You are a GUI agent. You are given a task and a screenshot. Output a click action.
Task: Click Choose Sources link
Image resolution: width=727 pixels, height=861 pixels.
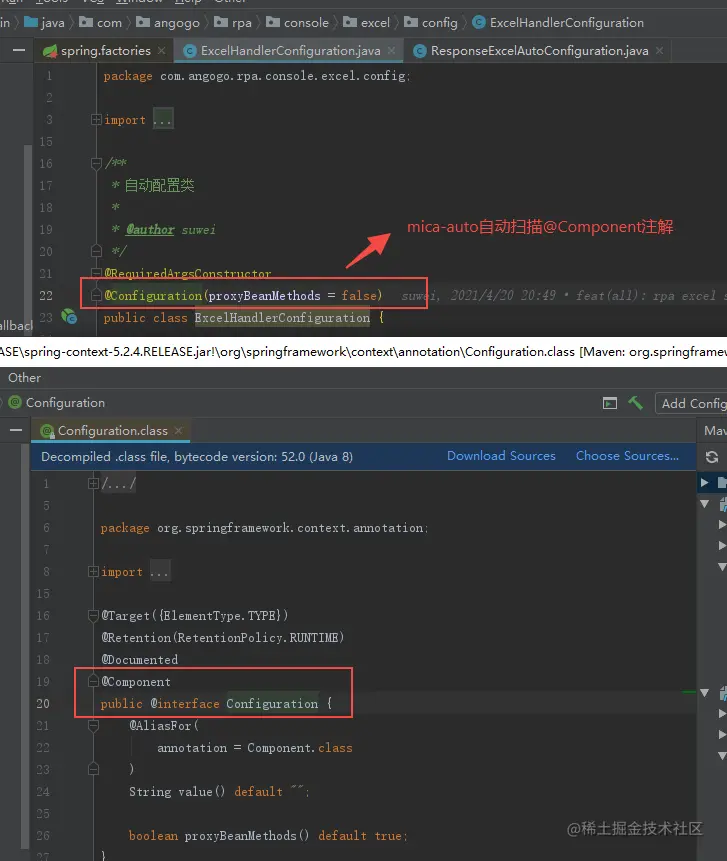click(x=627, y=456)
